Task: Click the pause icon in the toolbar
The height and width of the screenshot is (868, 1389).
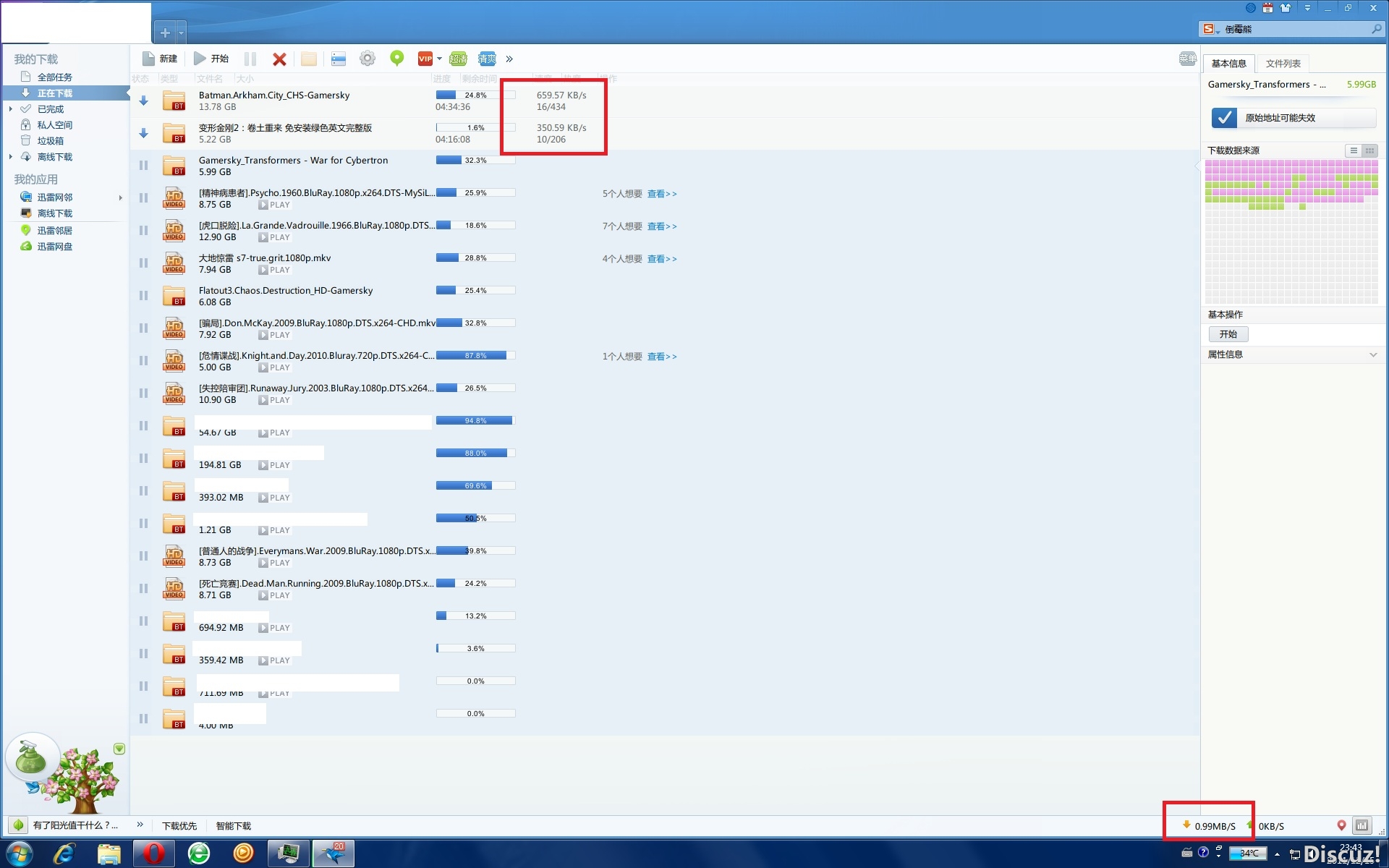Action: pos(250,59)
